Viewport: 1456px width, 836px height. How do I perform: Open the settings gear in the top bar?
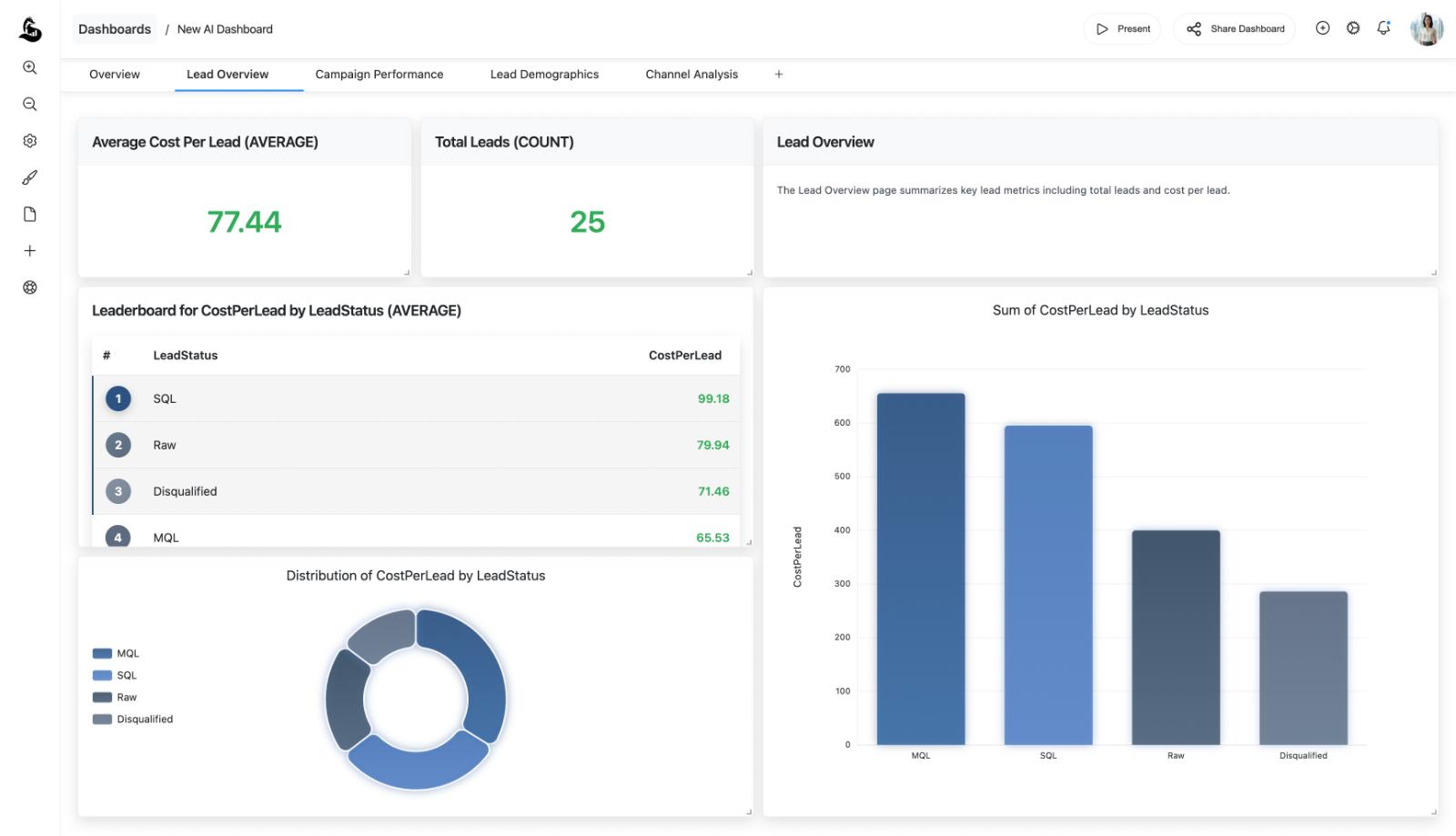pos(1352,28)
